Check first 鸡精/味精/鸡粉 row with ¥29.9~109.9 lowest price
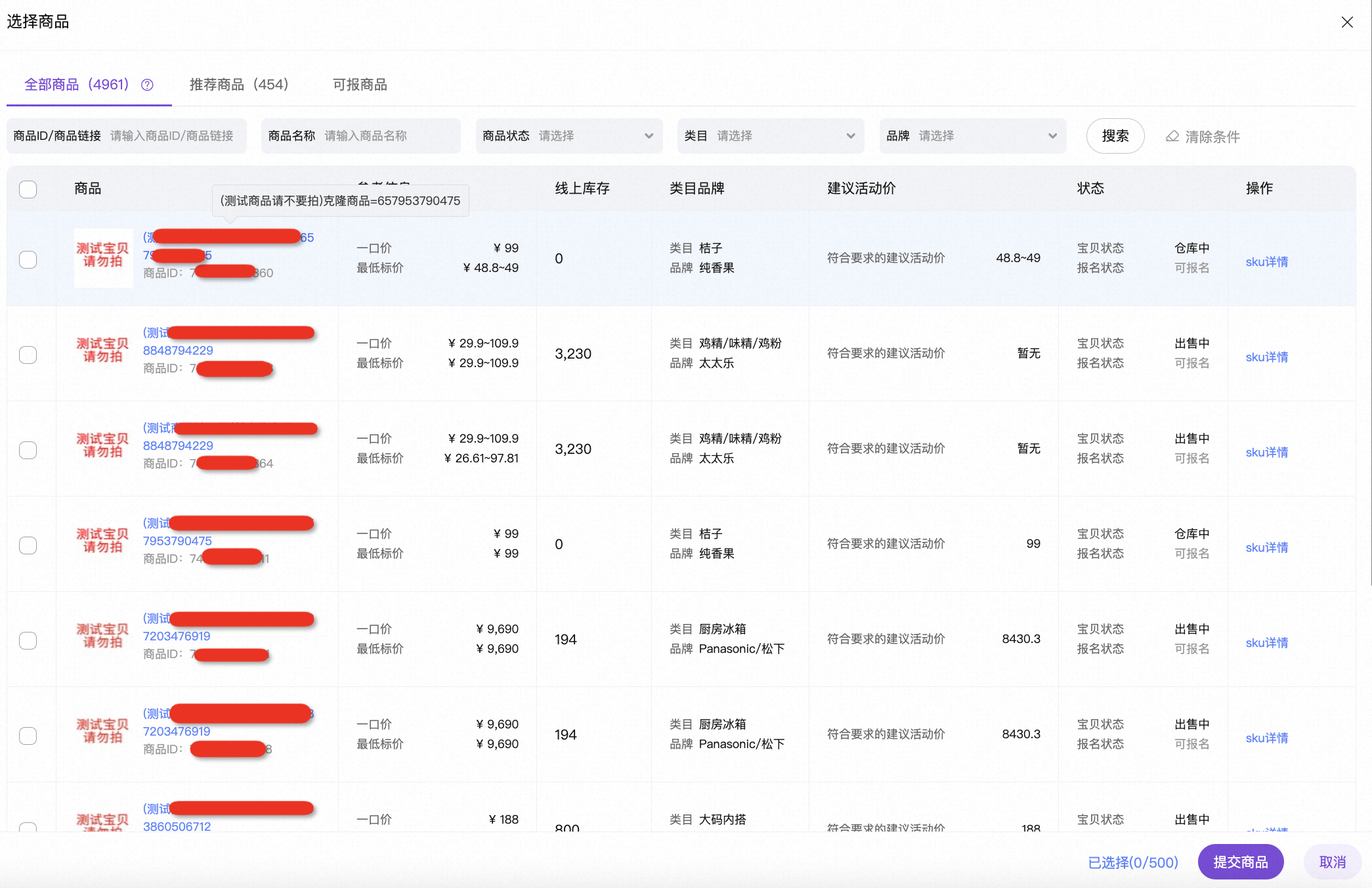Image resolution: width=1372 pixels, height=888 pixels. pyautogui.click(x=28, y=355)
